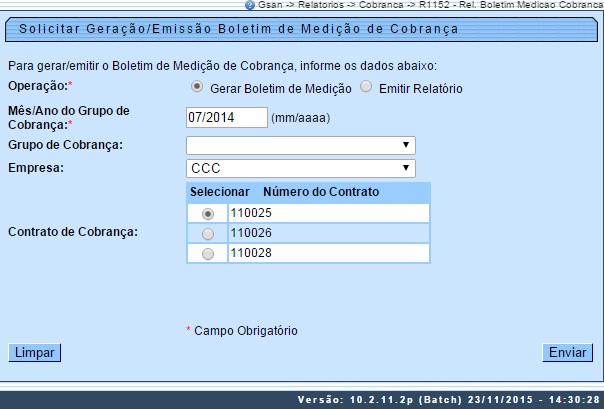Image resolution: width=604 pixels, height=409 pixels.
Task: Click the Limpar button
Action: pyautogui.click(x=35, y=353)
